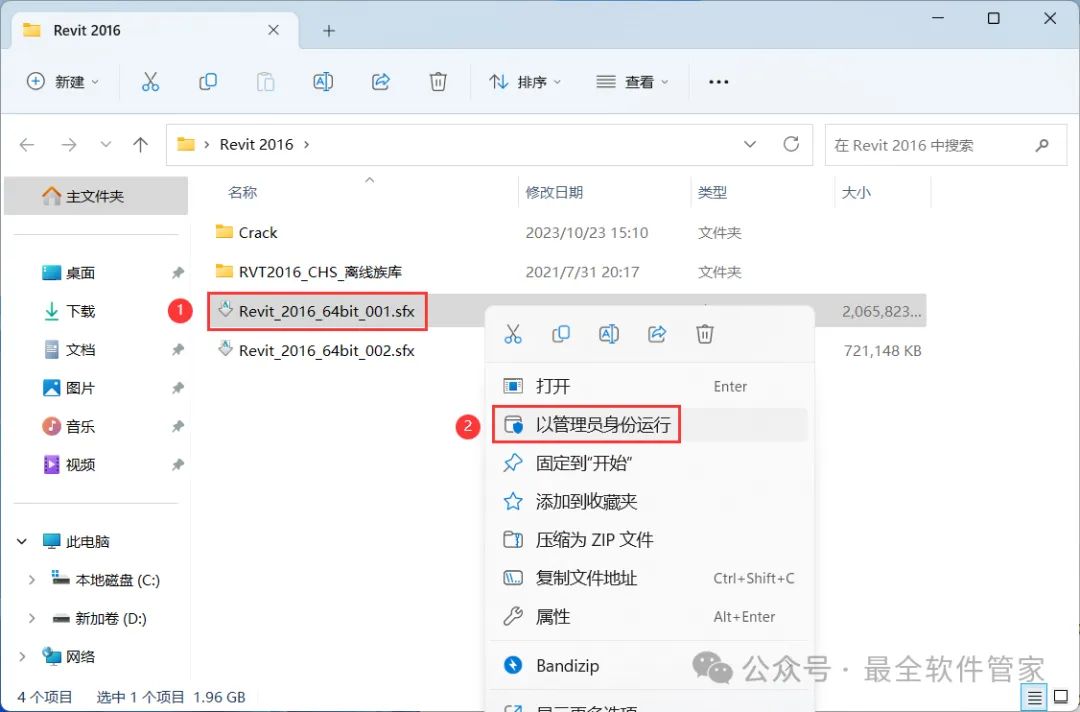This screenshot has height=712, width=1080.
Task: Choose 打开 from the context menu
Action: (649, 386)
